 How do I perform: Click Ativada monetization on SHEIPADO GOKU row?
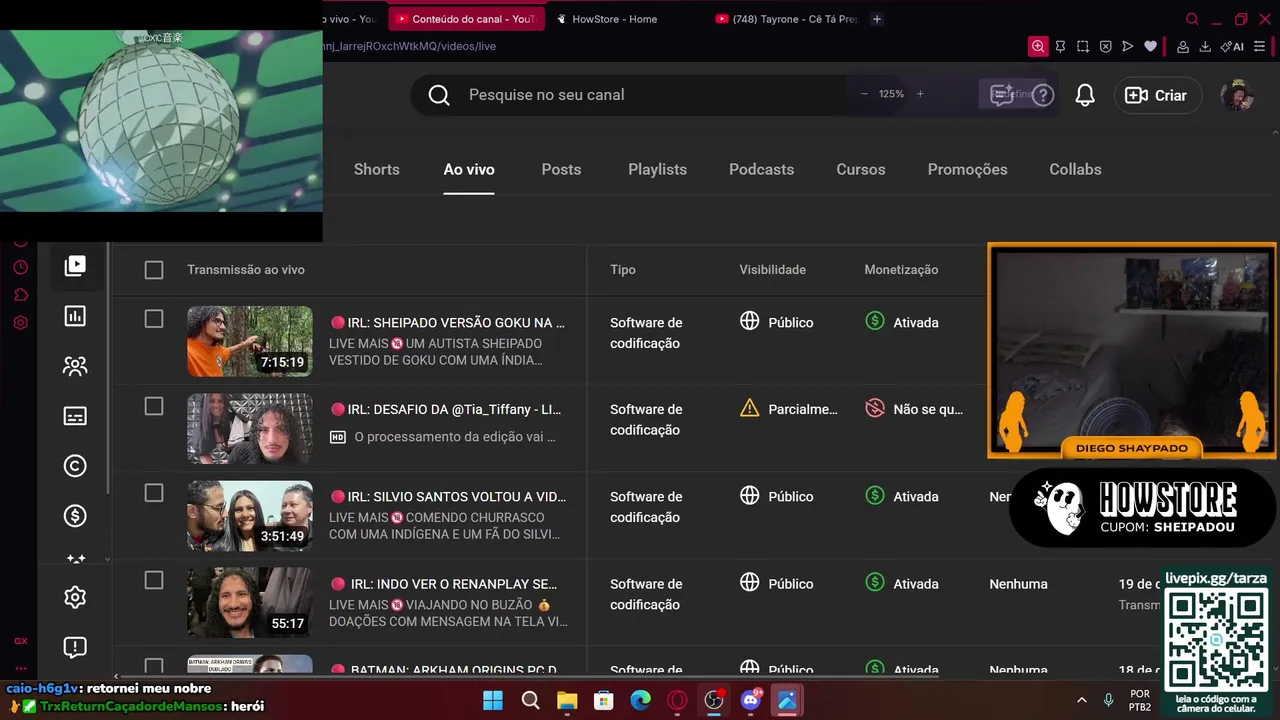tap(902, 322)
